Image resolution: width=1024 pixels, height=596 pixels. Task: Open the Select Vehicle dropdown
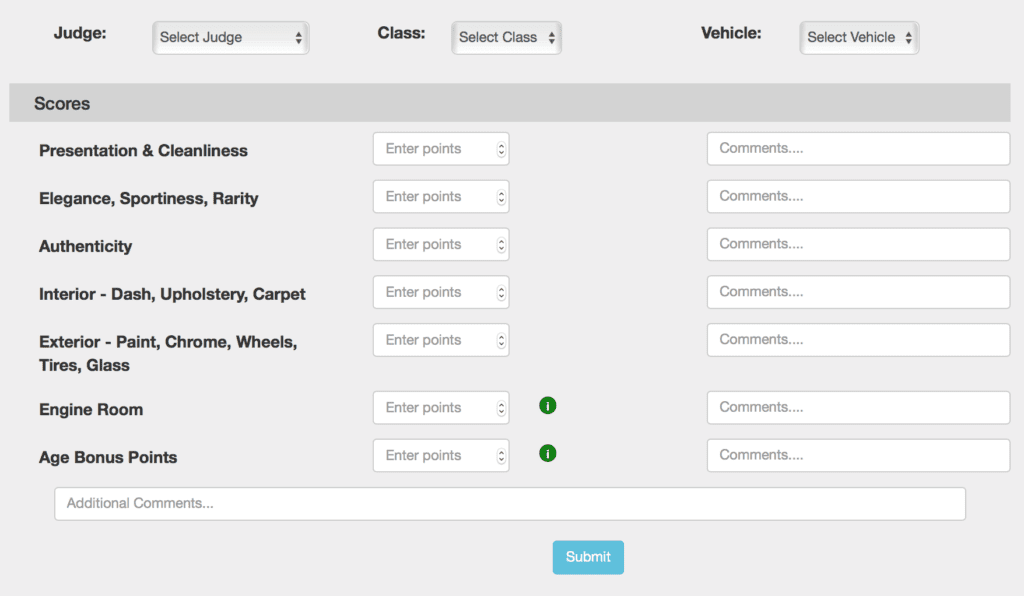(x=859, y=37)
